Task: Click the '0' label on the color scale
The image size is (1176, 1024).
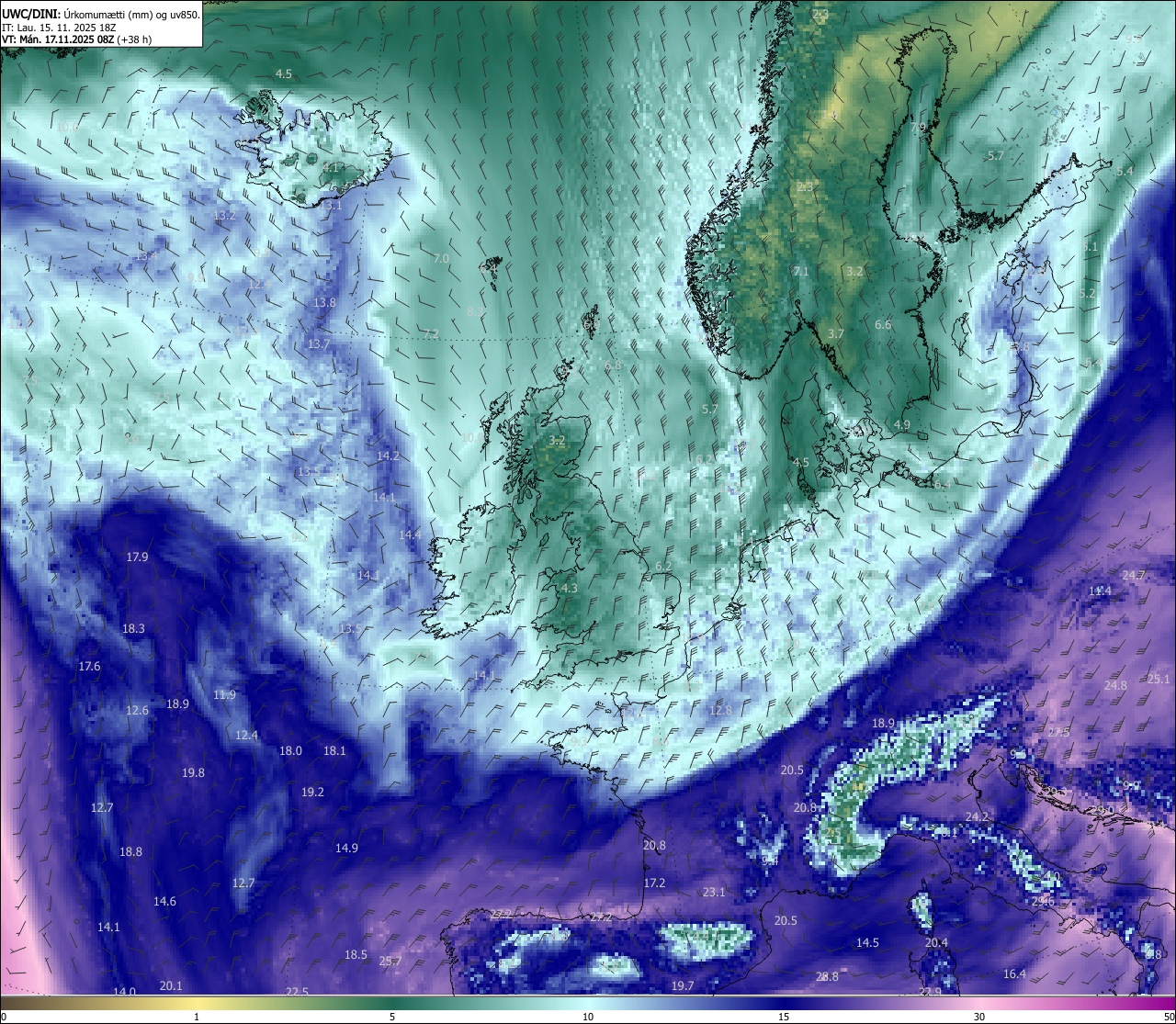Action: (4, 1017)
